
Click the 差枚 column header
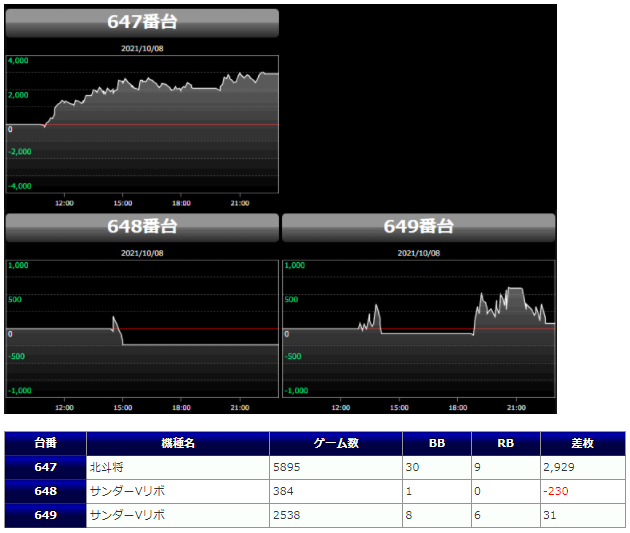click(x=583, y=443)
